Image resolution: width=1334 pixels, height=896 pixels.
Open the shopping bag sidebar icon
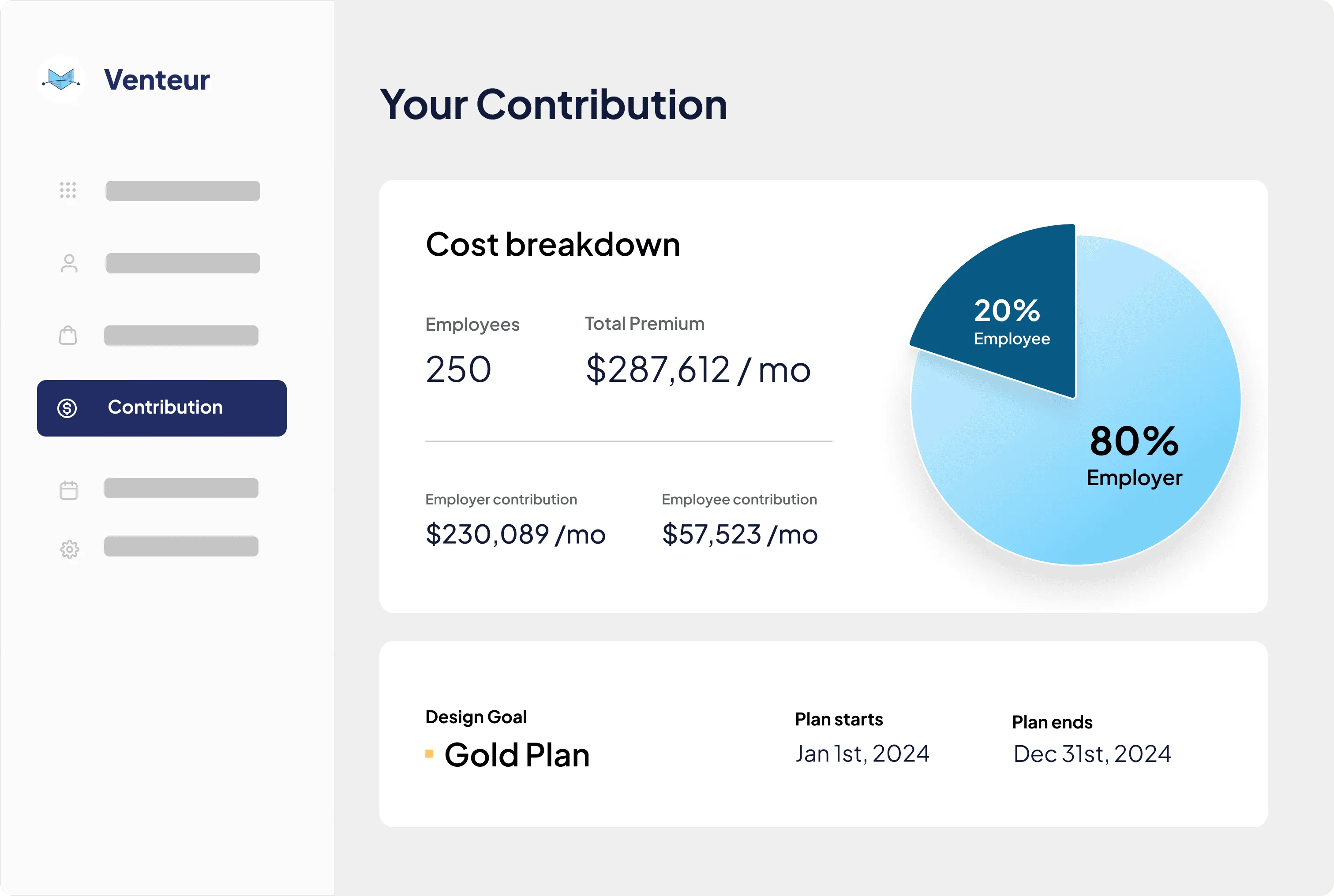pos(68,336)
